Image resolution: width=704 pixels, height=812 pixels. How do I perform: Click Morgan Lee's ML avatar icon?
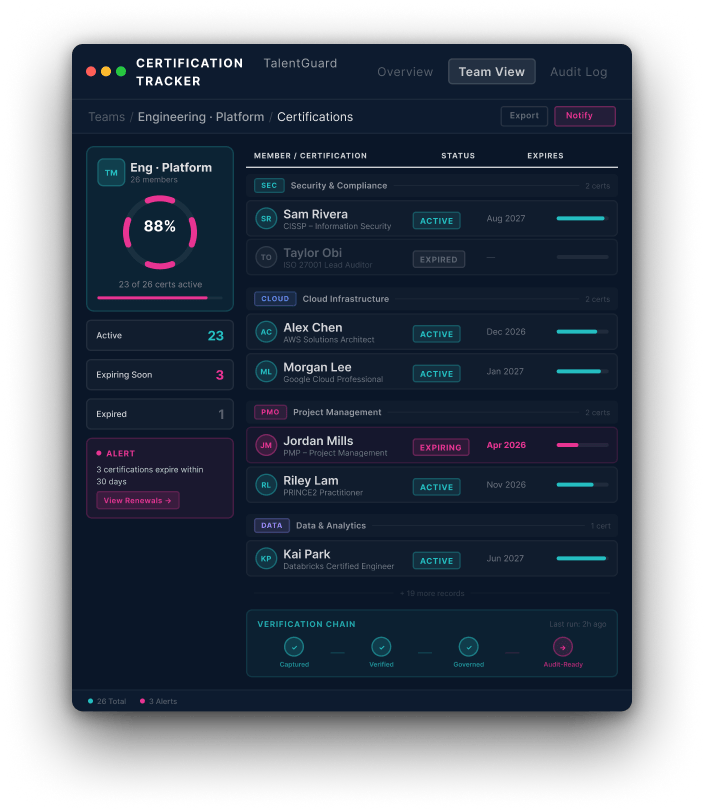pos(266,372)
